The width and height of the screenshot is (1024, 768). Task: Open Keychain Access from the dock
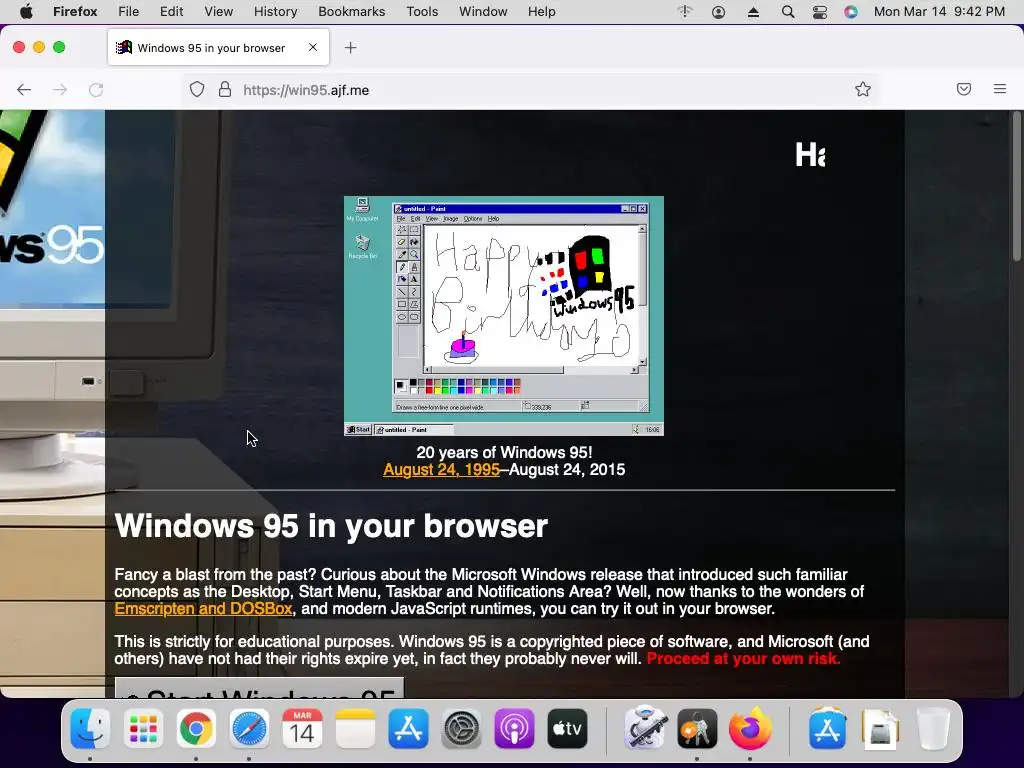click(x=697, y=728)
